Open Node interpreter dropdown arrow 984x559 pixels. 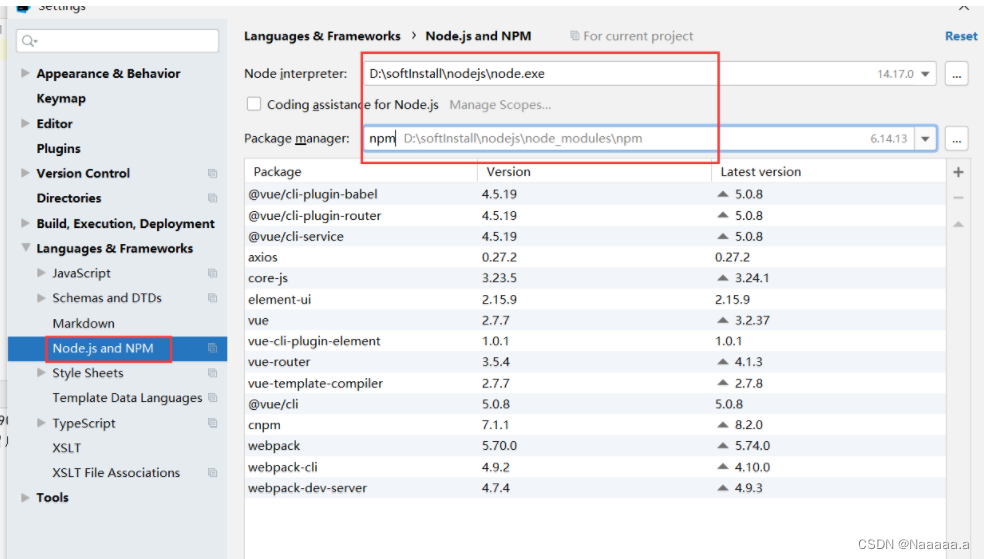[x=925, y=74]
